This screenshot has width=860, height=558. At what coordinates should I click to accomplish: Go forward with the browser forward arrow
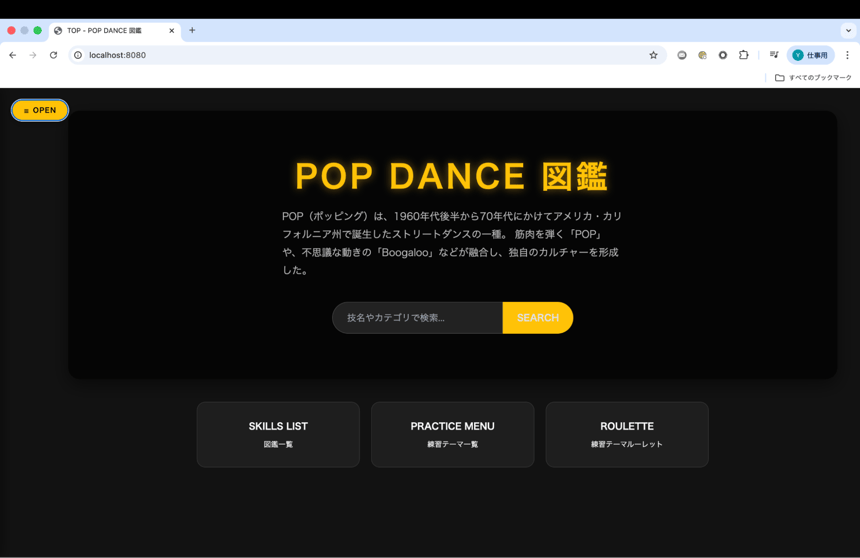pyautogui.click(x=33, y=55)
